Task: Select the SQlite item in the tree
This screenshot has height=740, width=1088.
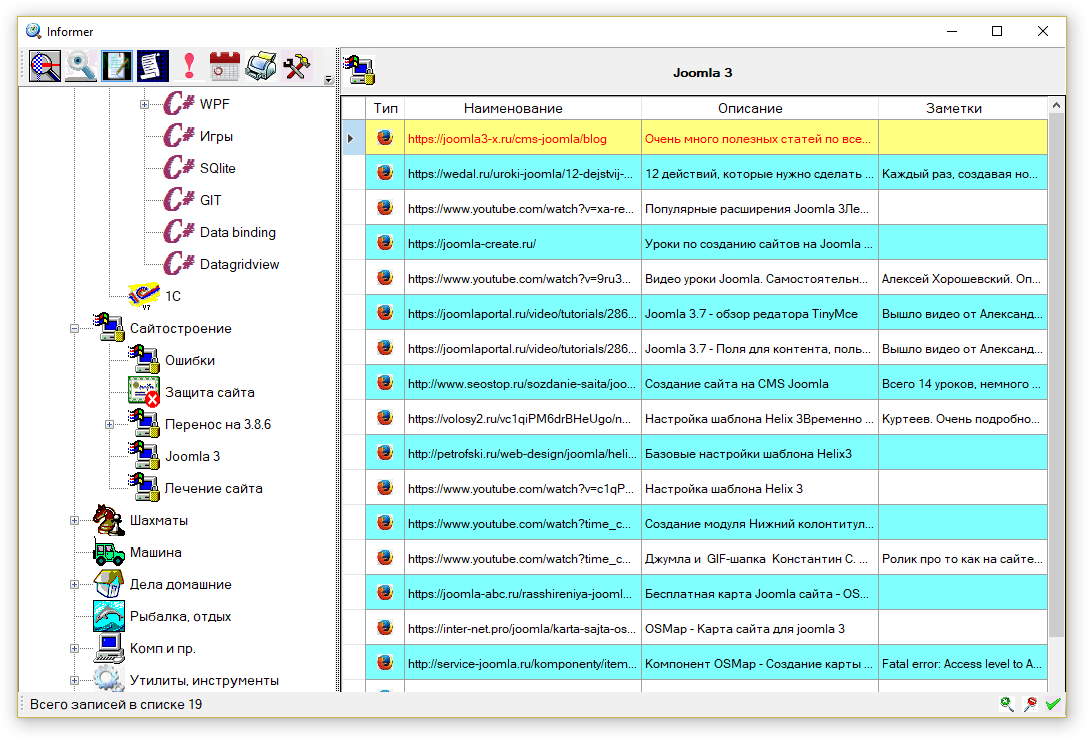Action: point(217,168)
